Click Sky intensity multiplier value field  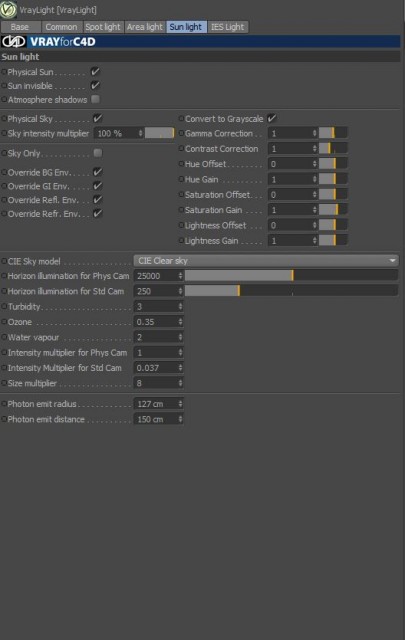tap(116, 133)
